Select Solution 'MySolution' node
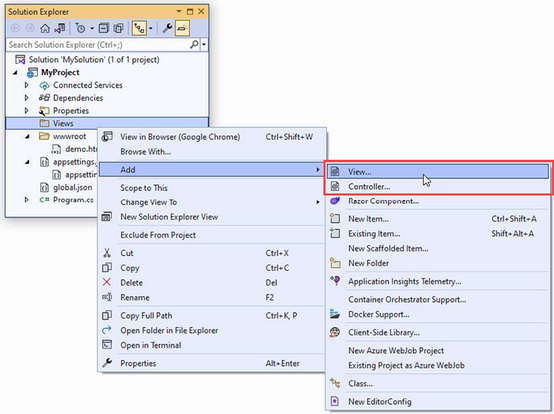 (x=94, y=59)
